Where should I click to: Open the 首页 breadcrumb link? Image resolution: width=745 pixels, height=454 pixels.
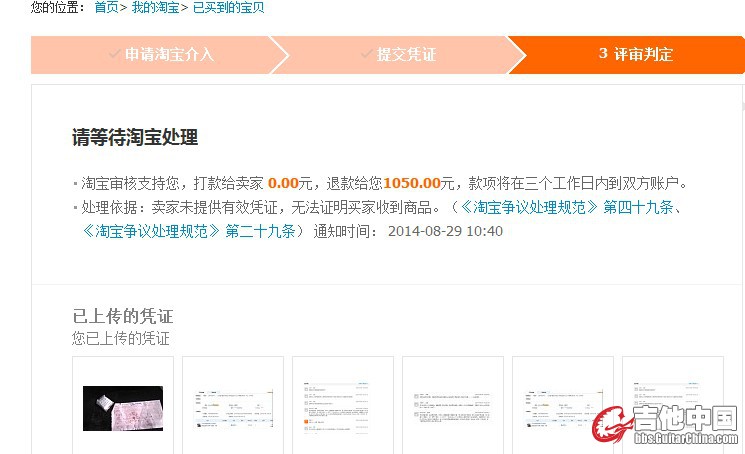tap(106, 7)
